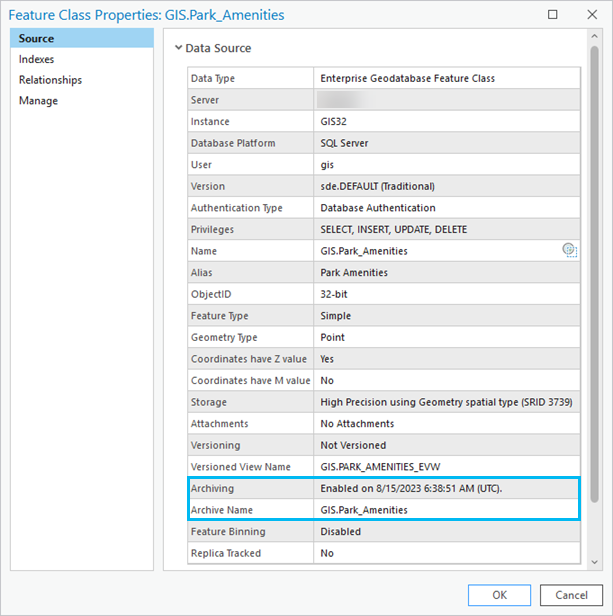Click the Park Amenities alias value
This screenshot has height=616, width=613.
[355, 273]
